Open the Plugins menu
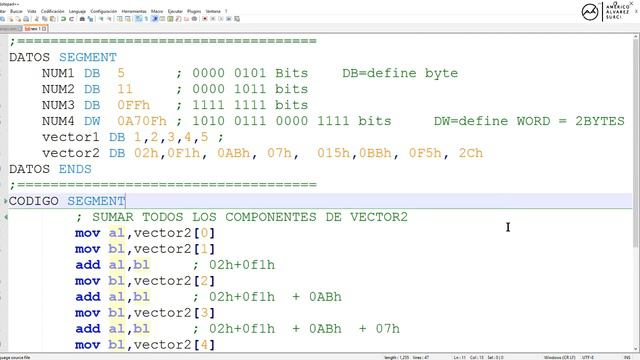This screenshot has height=360, width=640. pyautogui.click(x=194, y=11)
